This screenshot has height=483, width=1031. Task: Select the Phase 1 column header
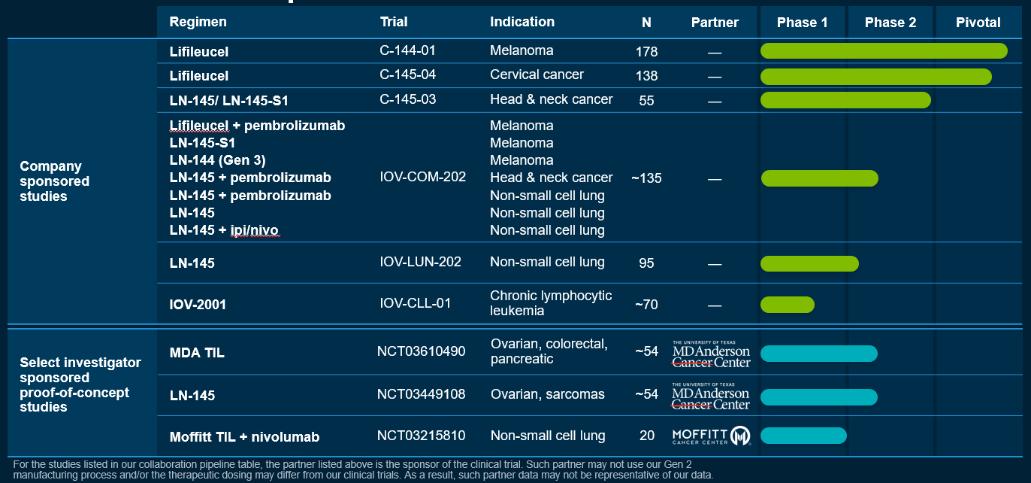[802, 22]
